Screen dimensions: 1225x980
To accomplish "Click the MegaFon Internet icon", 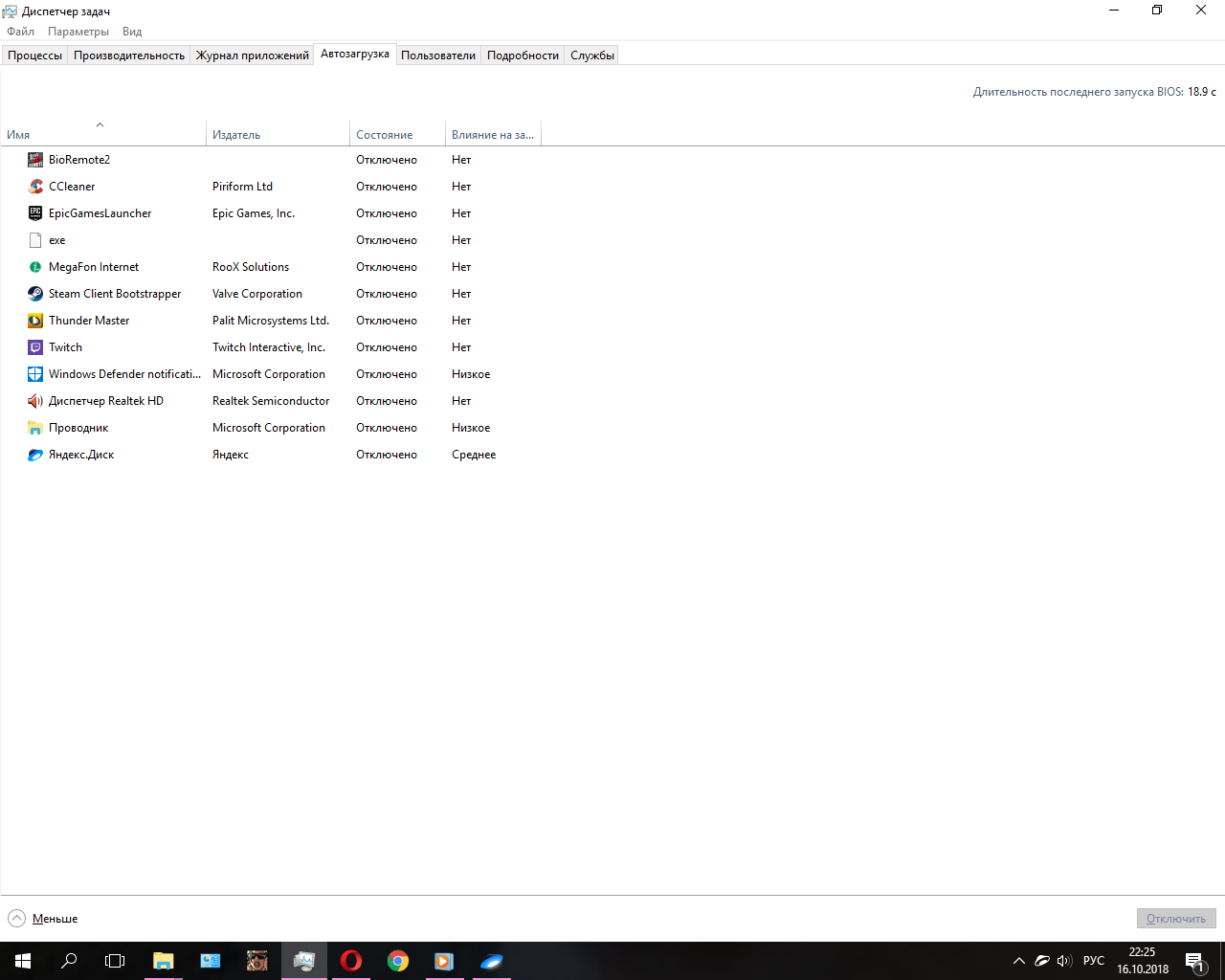I will click(35, 267).
